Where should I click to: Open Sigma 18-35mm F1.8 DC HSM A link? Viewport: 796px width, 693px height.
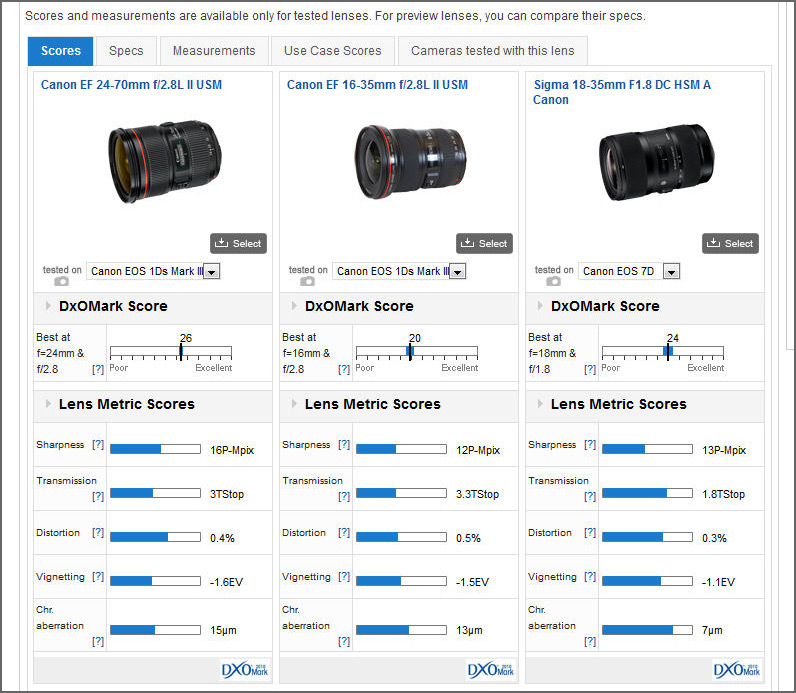622,92
